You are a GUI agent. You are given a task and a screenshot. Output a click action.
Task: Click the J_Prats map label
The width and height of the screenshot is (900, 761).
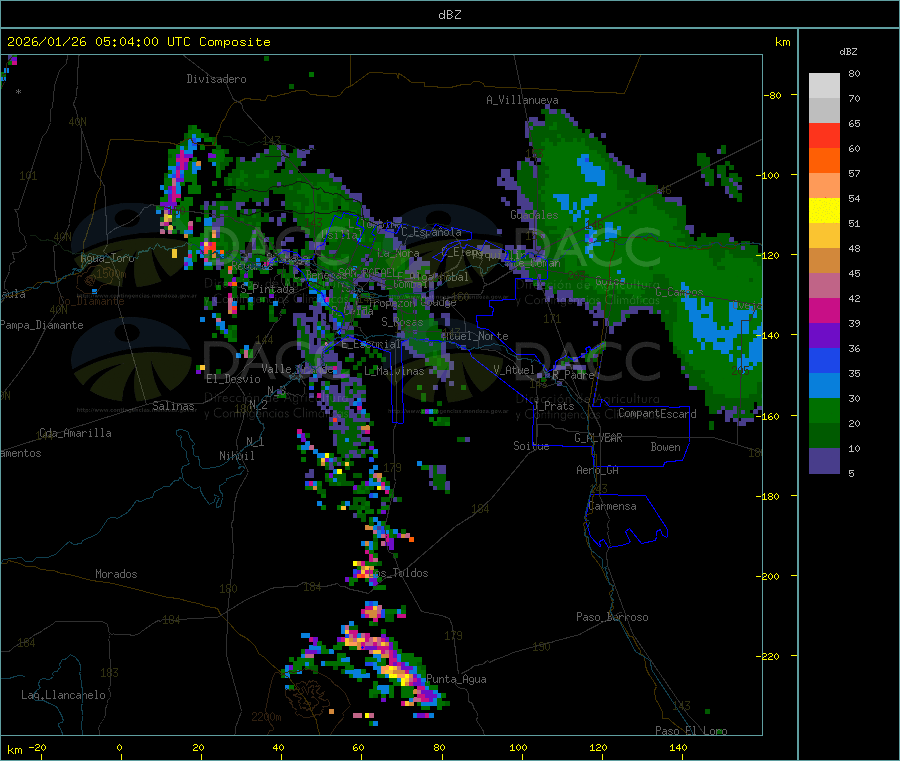pyautogui.click(x=554, y=406)
